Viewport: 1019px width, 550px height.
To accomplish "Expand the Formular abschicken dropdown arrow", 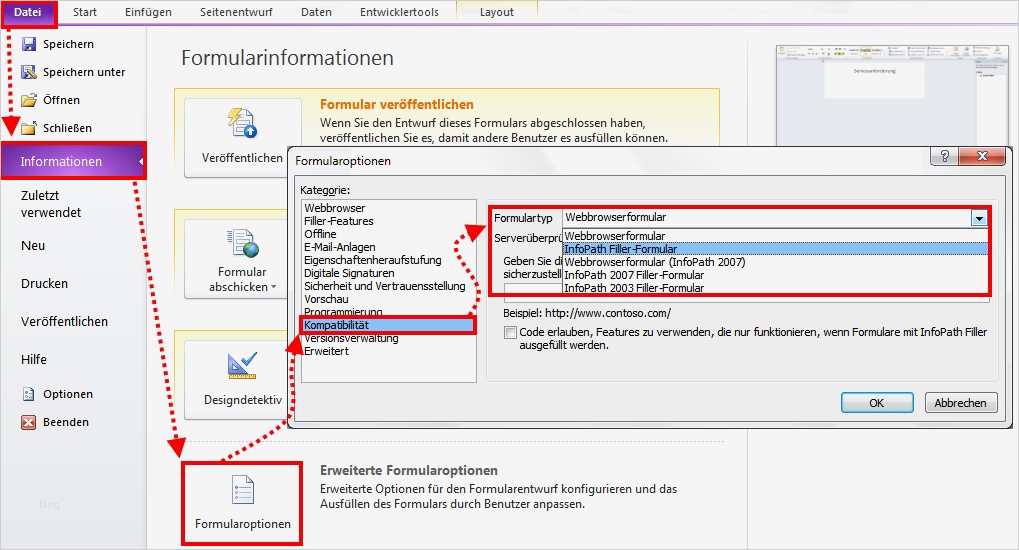I will (x=274, y=287).
